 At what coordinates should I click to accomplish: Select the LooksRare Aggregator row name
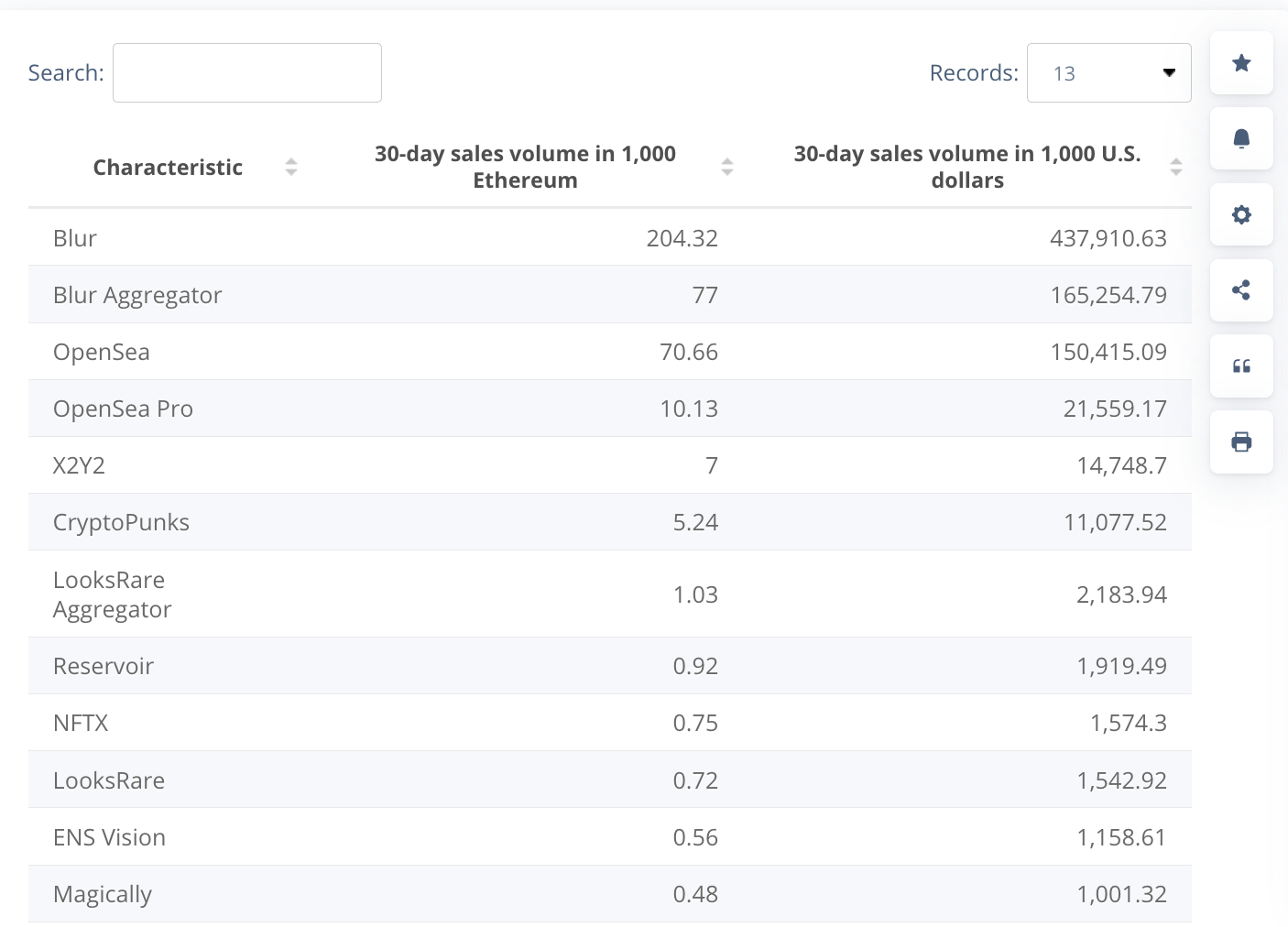[x=113, y=594]
